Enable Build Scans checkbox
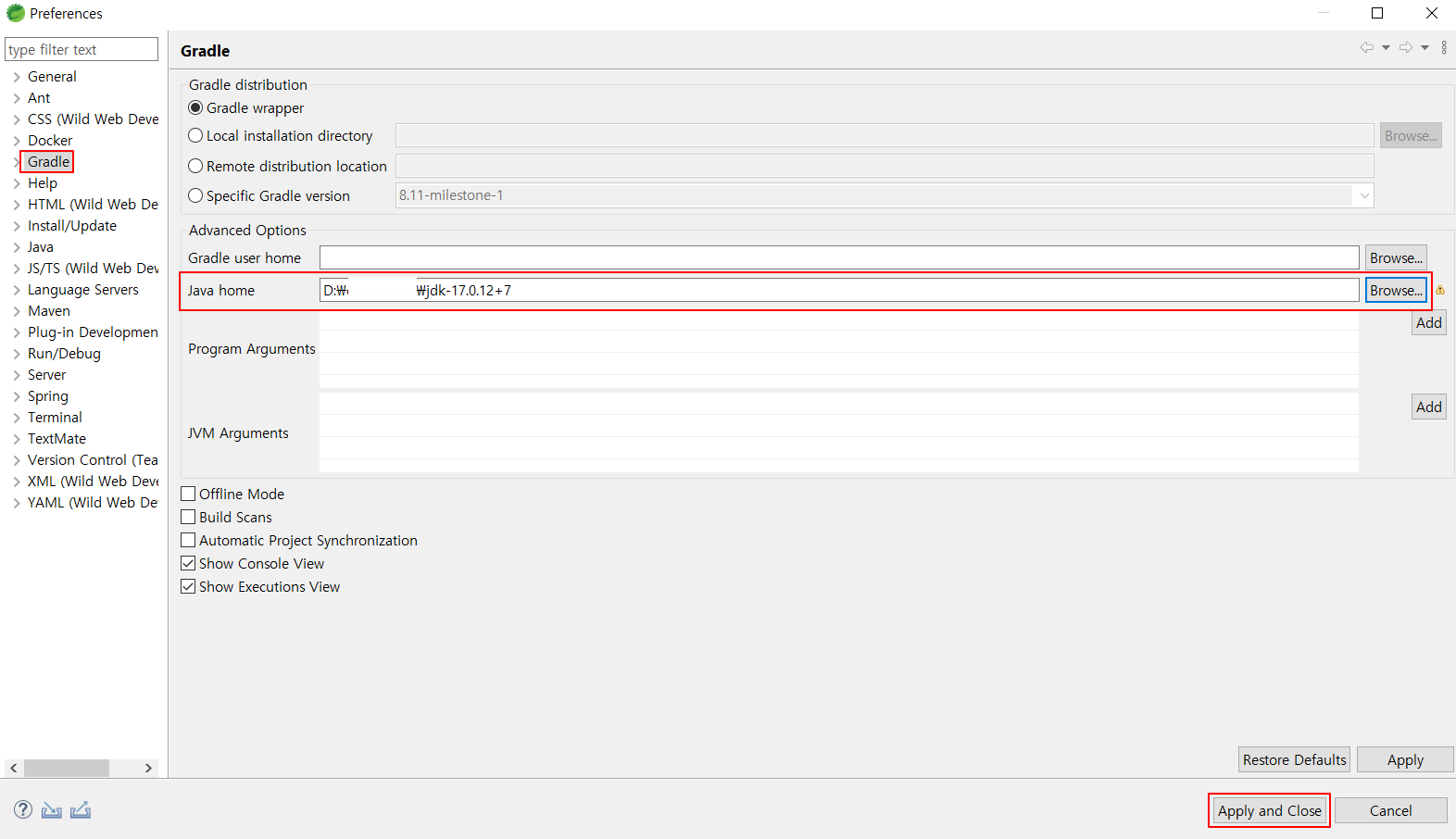 click(x=188, y=517)
